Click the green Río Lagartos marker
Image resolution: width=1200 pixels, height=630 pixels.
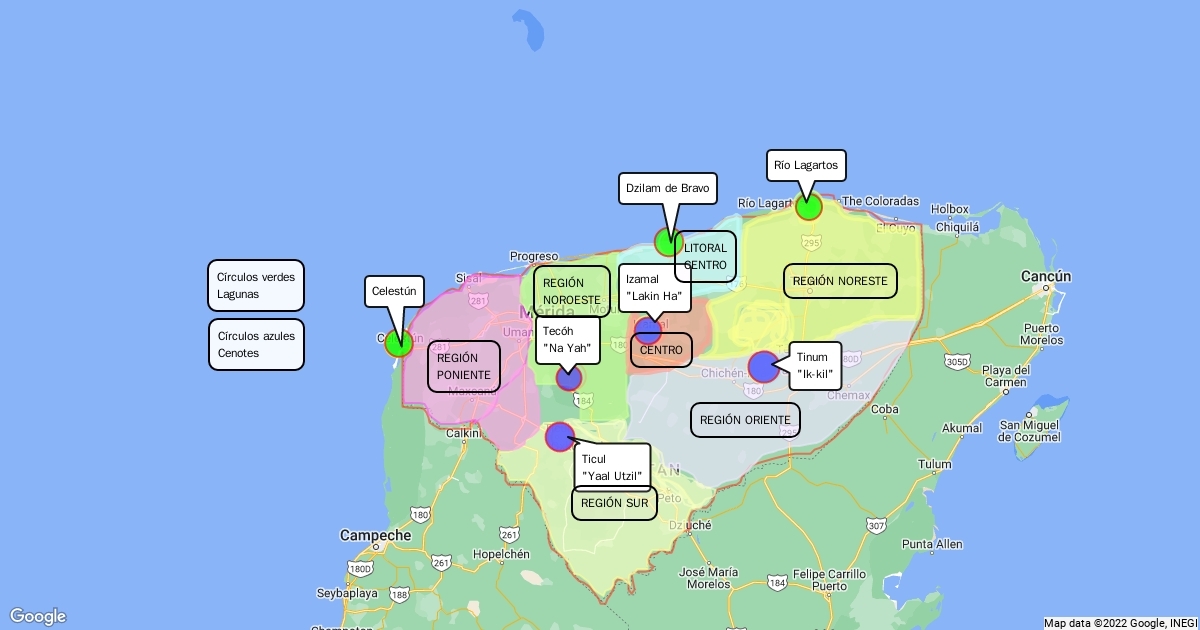[809, 207]
